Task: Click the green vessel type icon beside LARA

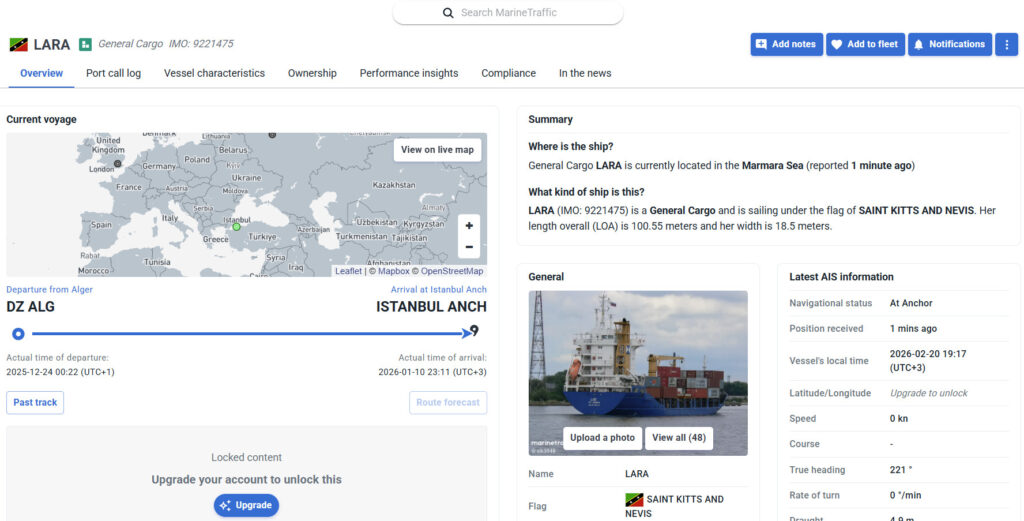Action: point(86,44)
